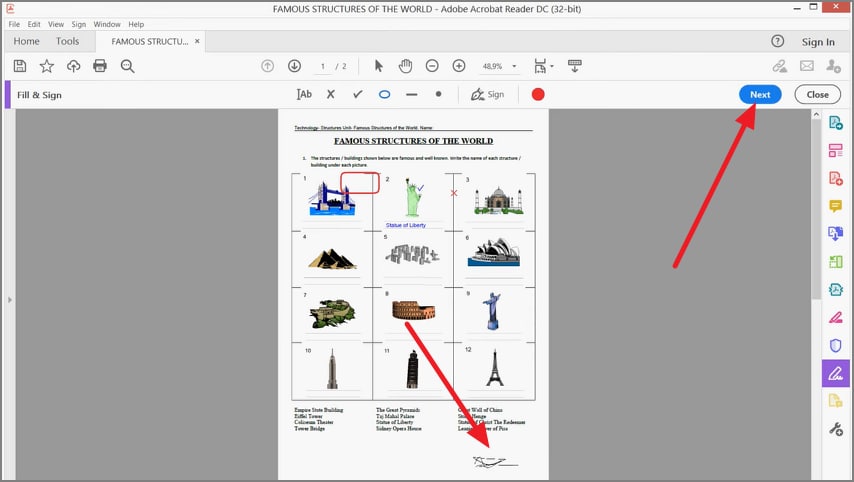854x482 pixels.
Task: Zoom out with the minus circle
Action: pos(432,66)
